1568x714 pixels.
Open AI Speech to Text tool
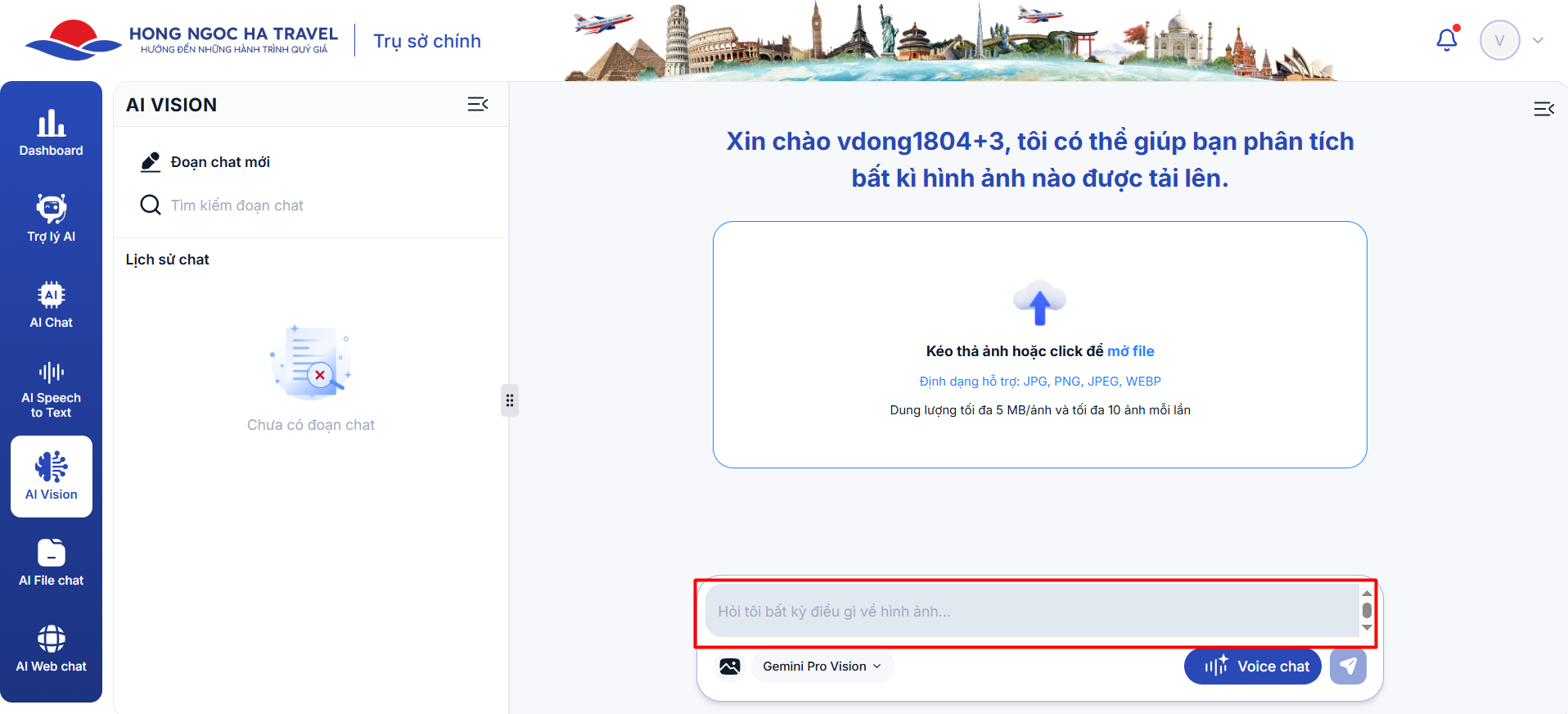pos(51,391)
